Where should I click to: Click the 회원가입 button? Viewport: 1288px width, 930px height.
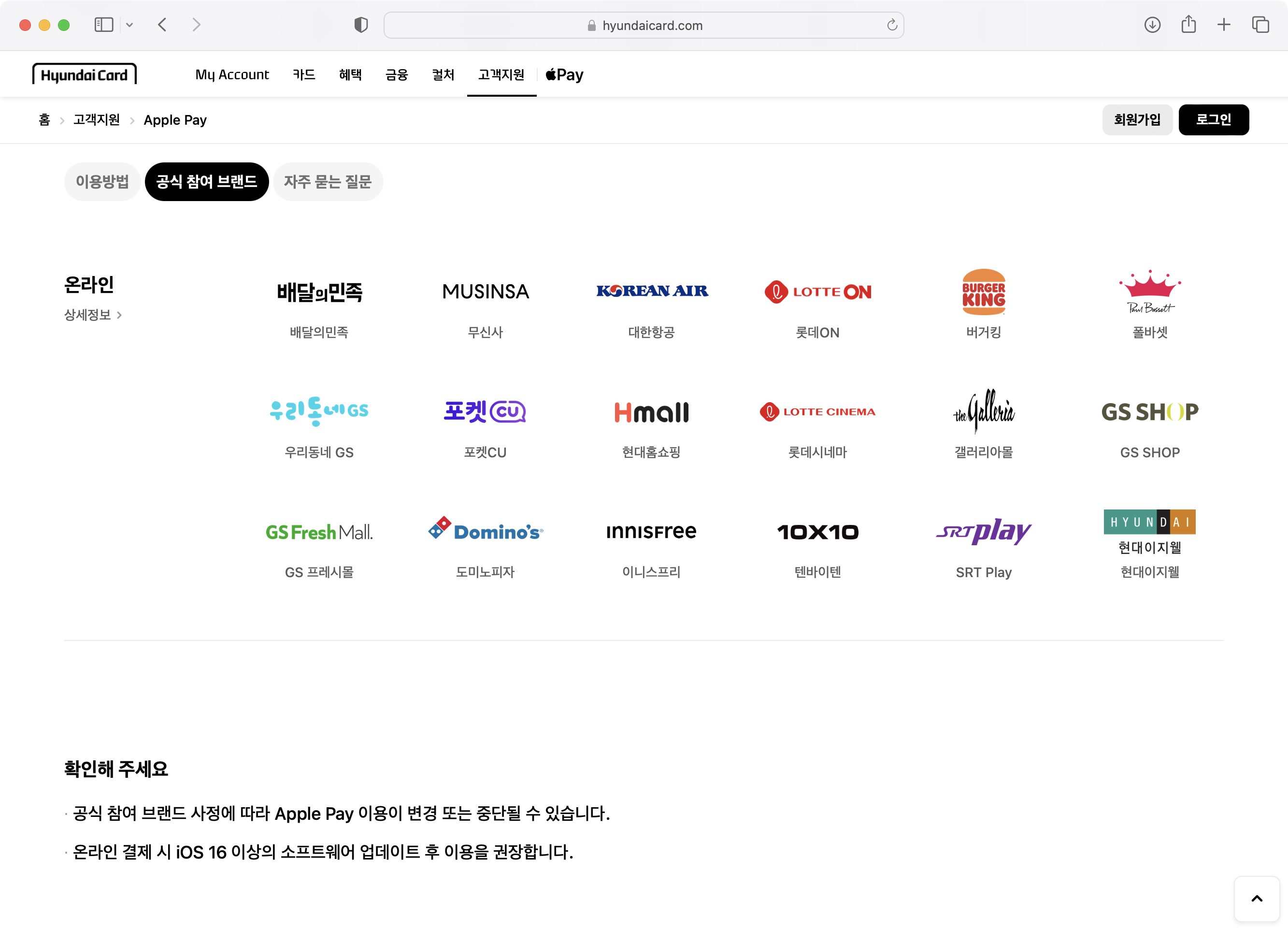(x=1137, y=119)
